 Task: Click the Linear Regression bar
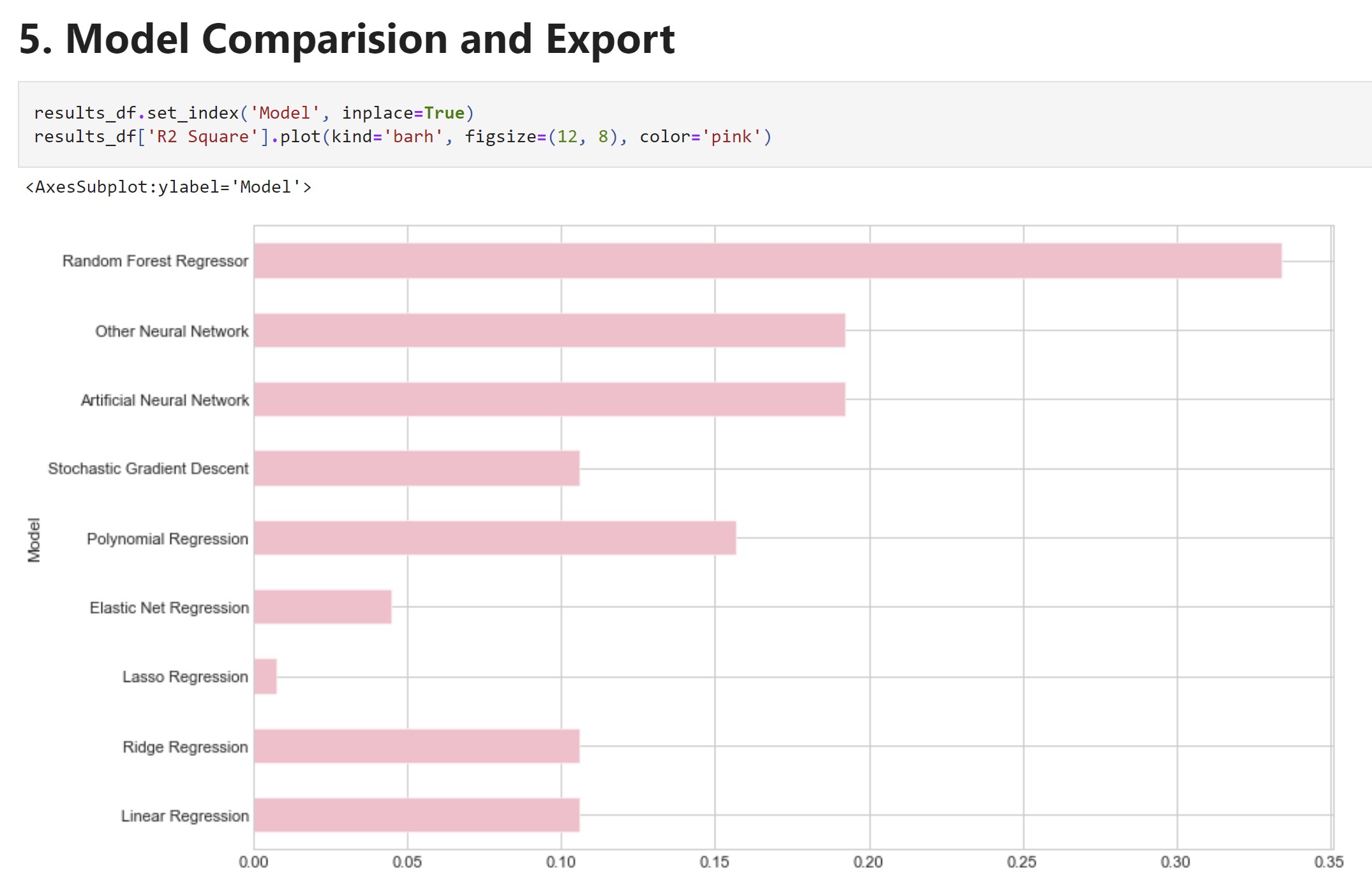[416, 815]
